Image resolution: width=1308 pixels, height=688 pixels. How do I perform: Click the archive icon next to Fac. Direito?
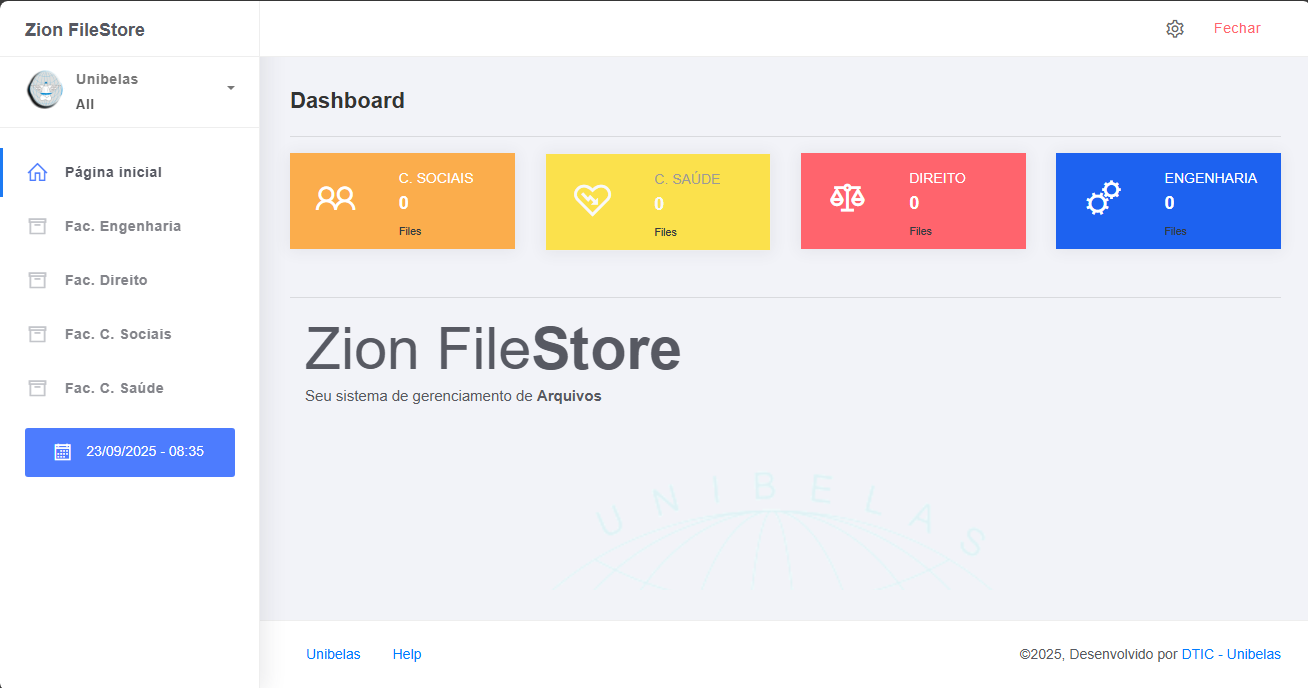38,280
